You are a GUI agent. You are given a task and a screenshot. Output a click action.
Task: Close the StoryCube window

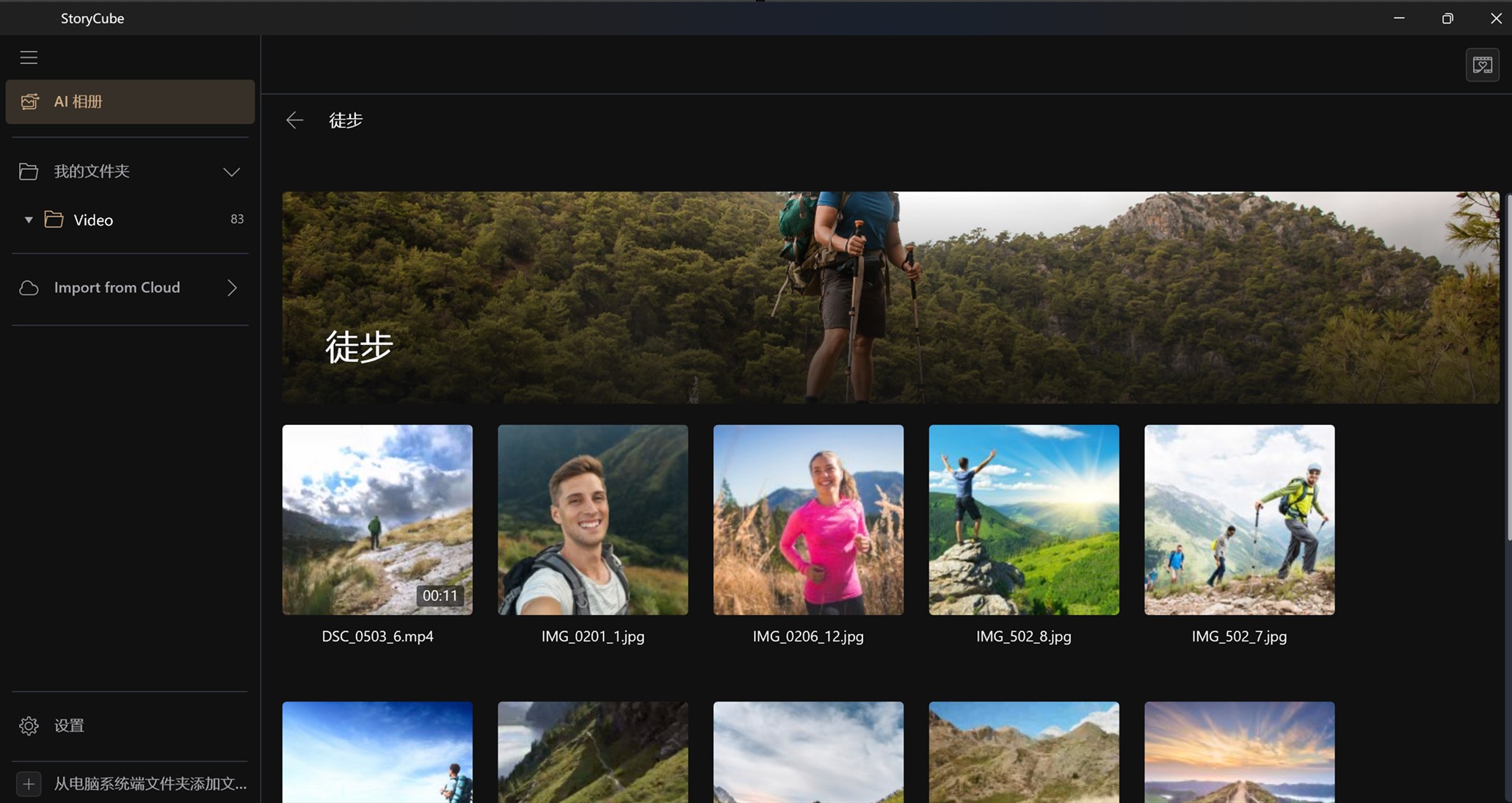pos(1496,18)
